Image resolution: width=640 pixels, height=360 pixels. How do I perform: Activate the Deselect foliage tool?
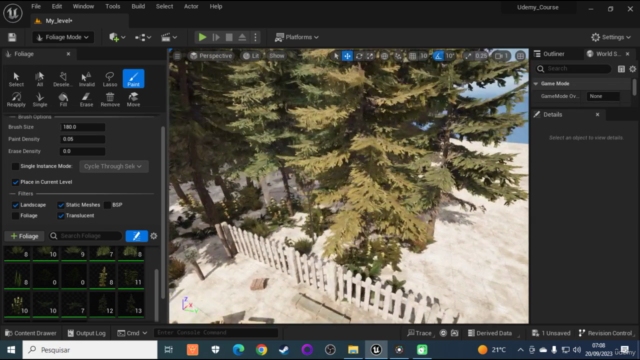[63, 79]
